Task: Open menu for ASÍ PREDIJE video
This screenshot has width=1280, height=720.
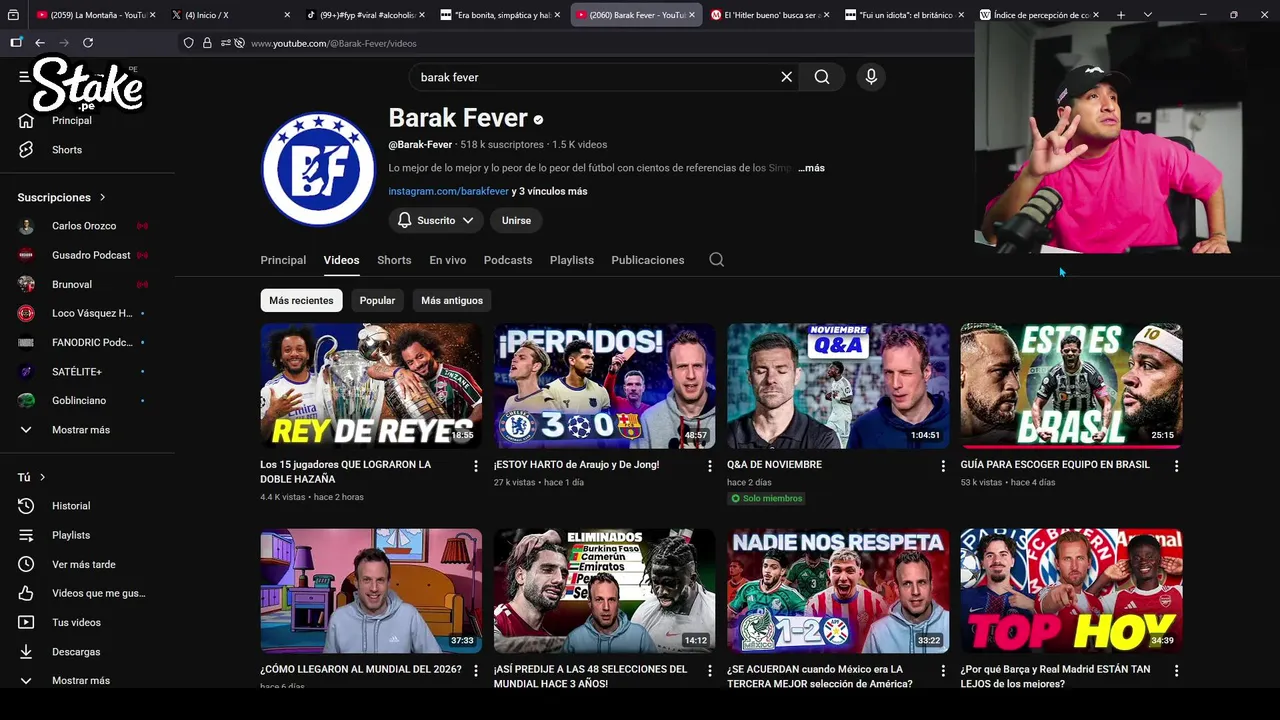Action: pyautogui.click(x=709, y=671)
